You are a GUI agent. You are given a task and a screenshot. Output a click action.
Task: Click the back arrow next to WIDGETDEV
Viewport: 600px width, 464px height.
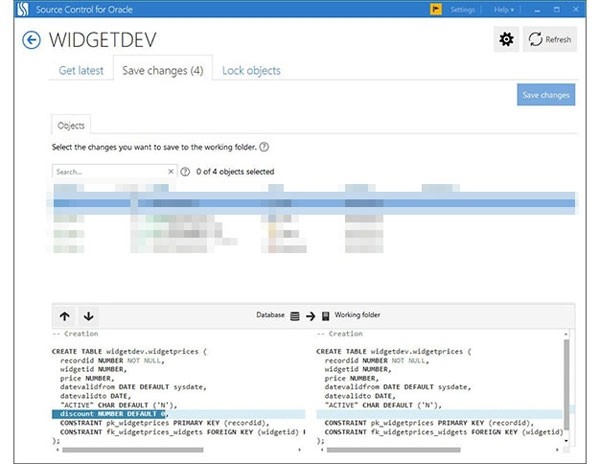point(32,40)
